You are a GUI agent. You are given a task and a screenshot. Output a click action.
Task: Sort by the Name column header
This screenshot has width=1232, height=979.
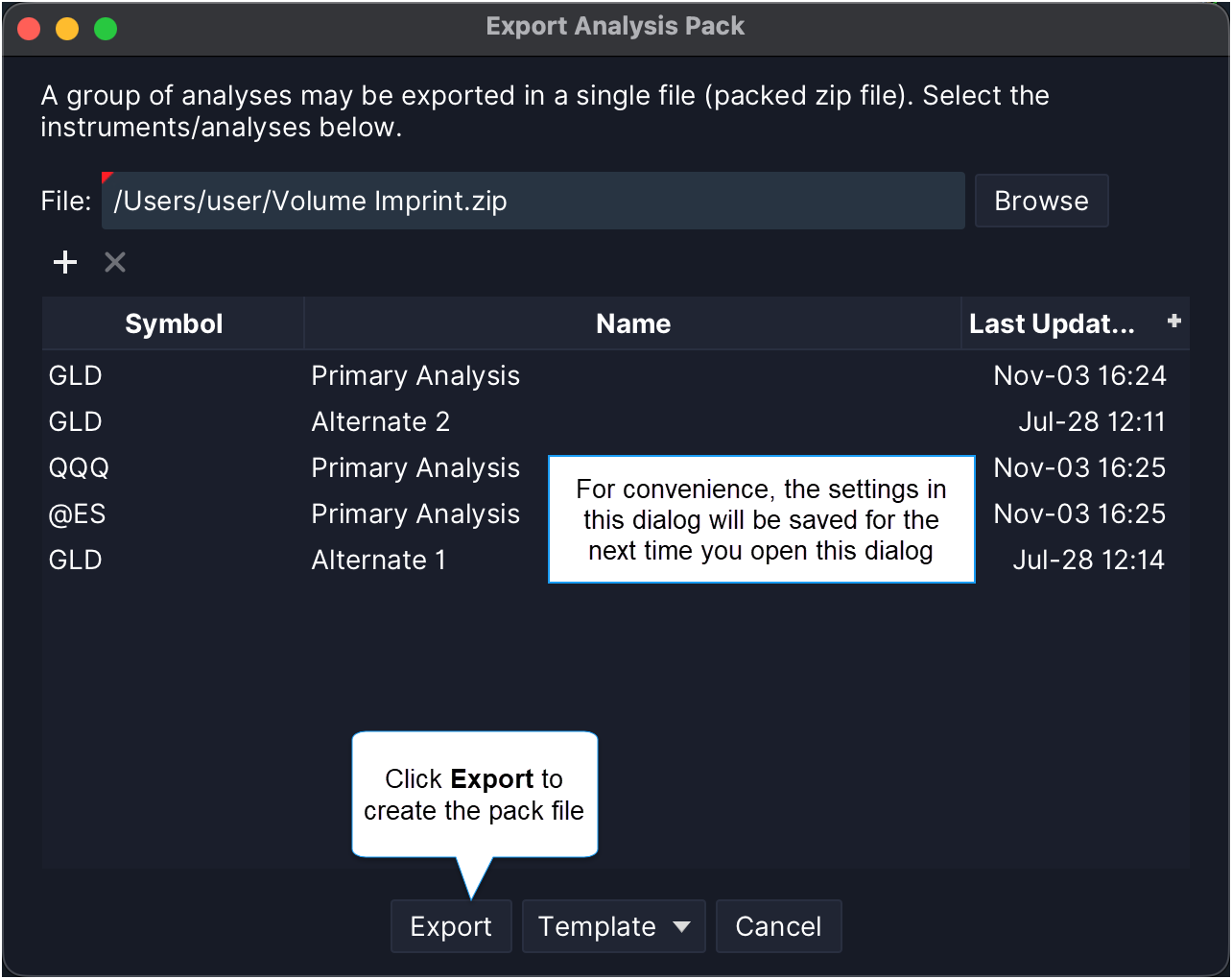pos(632,323)
